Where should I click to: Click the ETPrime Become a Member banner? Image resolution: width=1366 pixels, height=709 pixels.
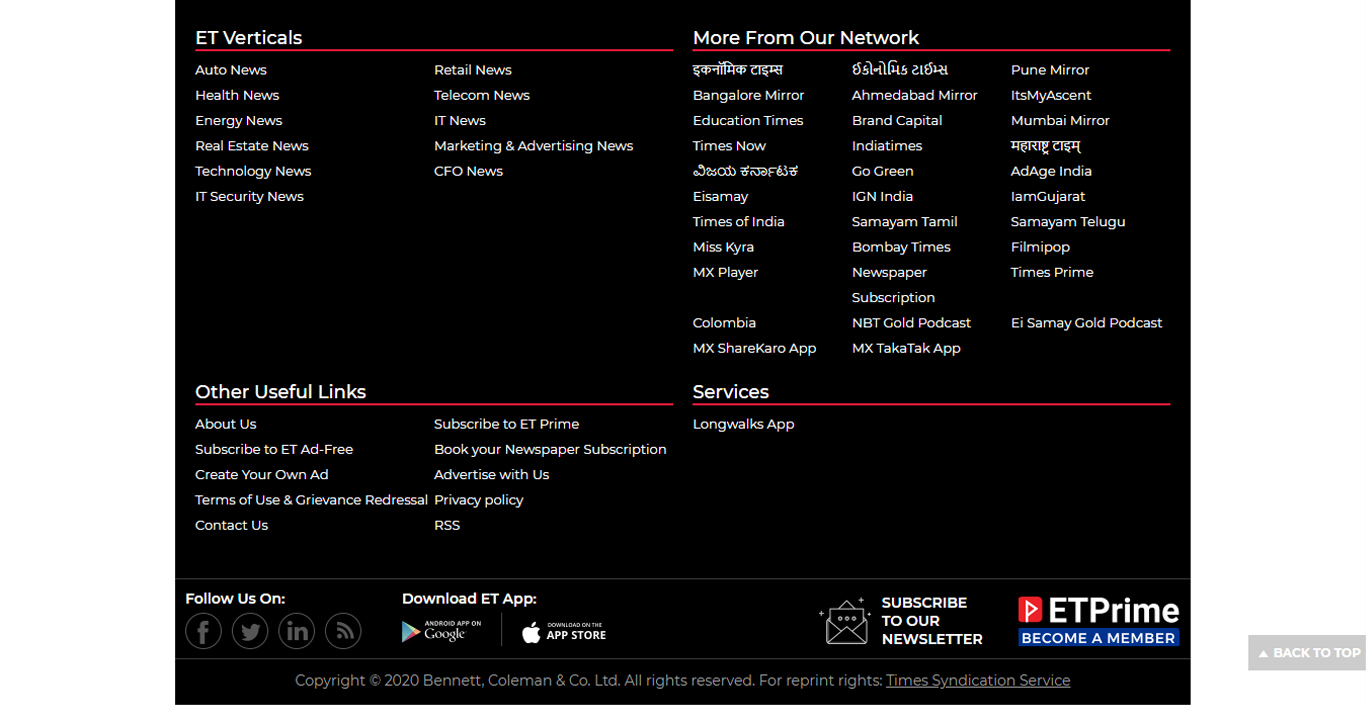1098,621
